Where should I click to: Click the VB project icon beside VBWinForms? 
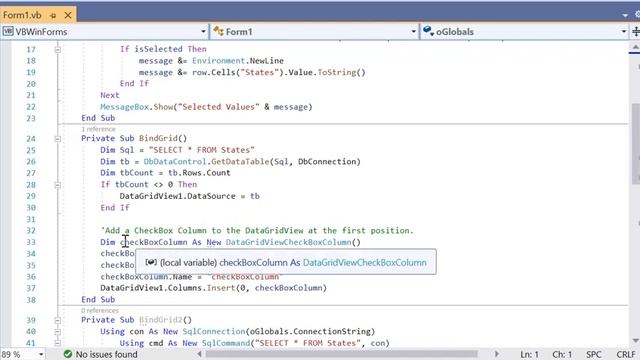point(8,31)
